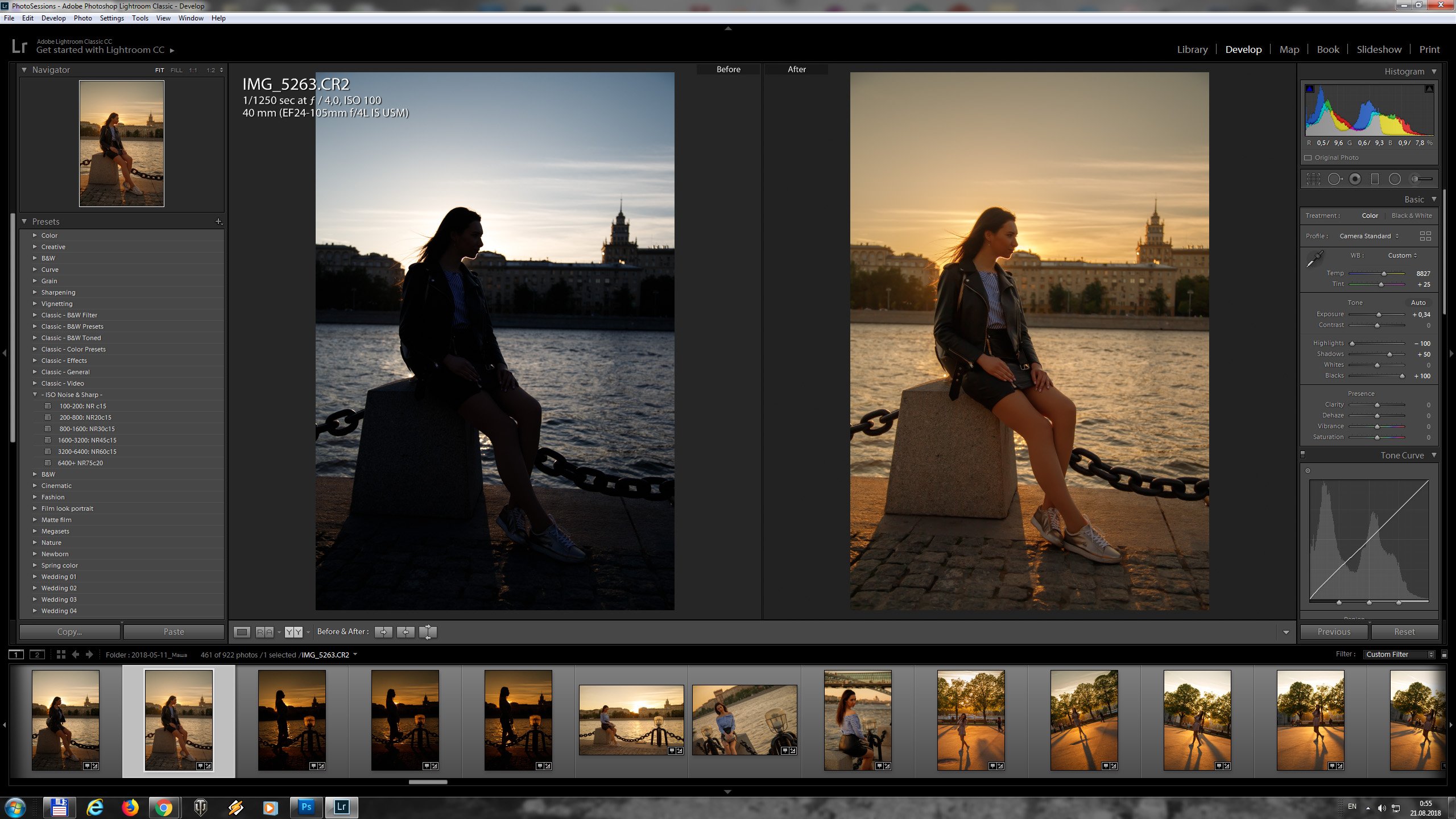Click the Crop tool icon in toolbar
The image size is (1456, 819).
[1312, 179]
